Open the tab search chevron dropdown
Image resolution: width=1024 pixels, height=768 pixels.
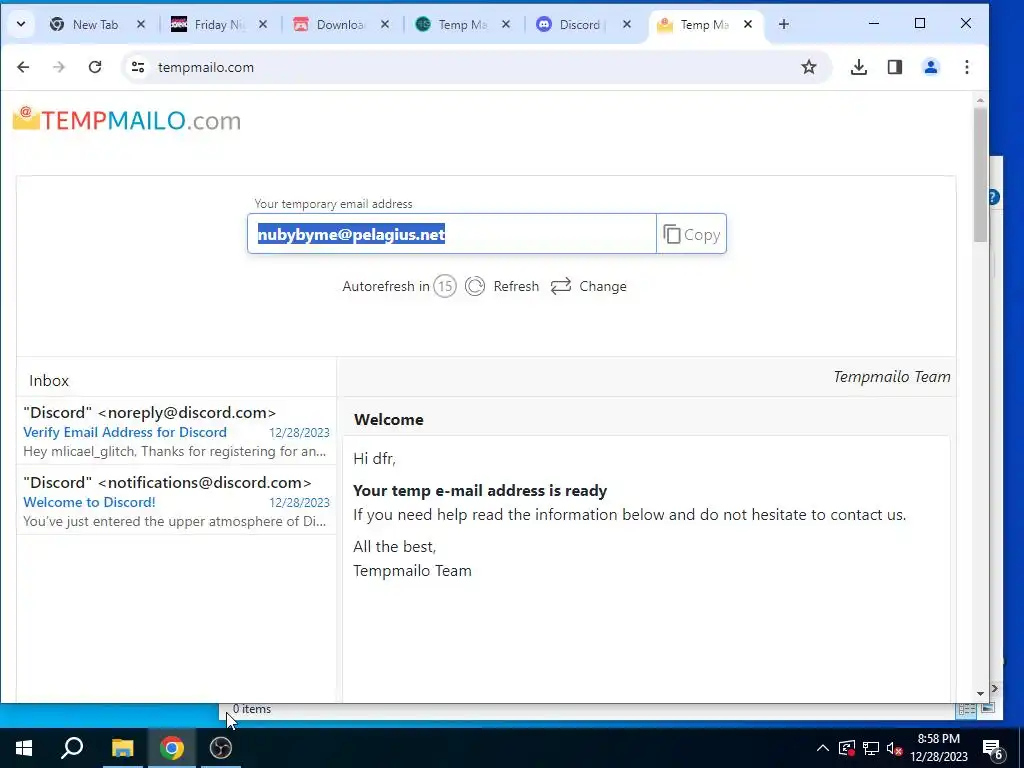pos(21,24)
